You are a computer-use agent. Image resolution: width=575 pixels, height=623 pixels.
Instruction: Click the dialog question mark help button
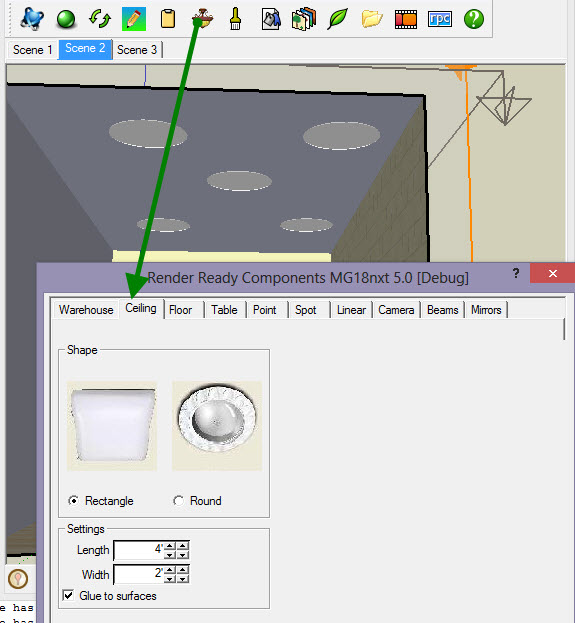516,273
